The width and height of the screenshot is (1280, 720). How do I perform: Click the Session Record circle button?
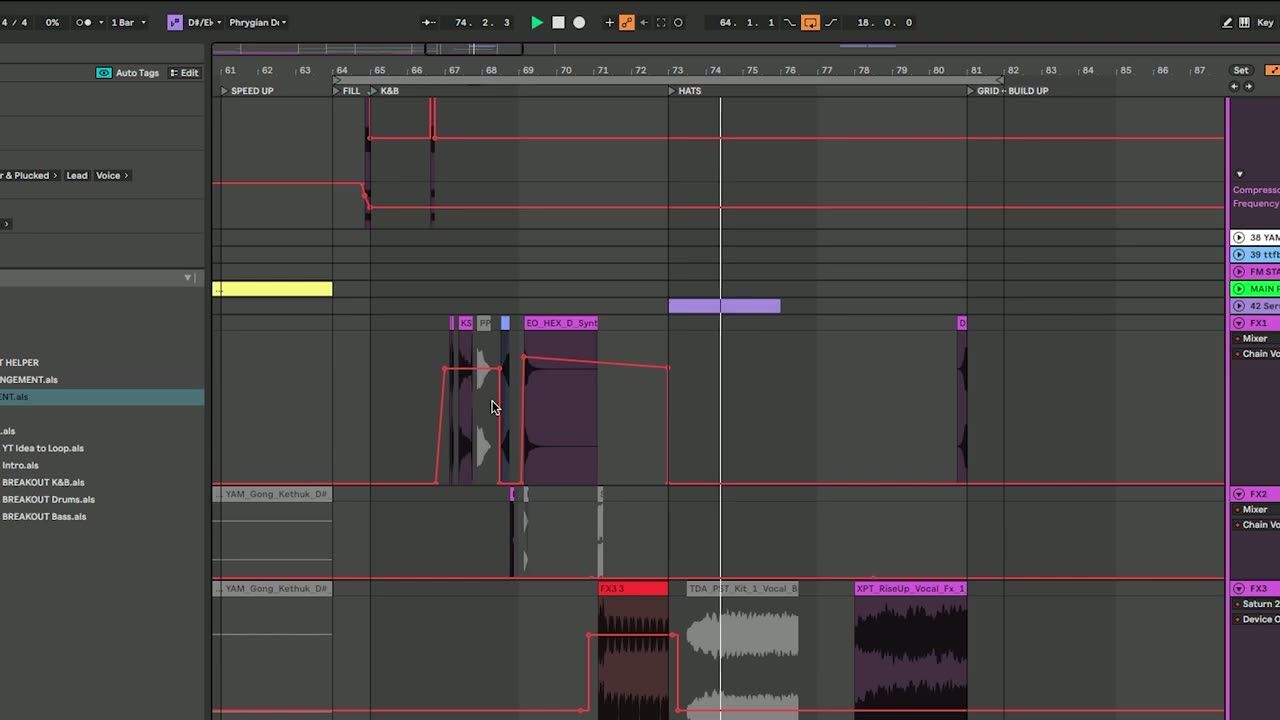(x=678, y=22)
